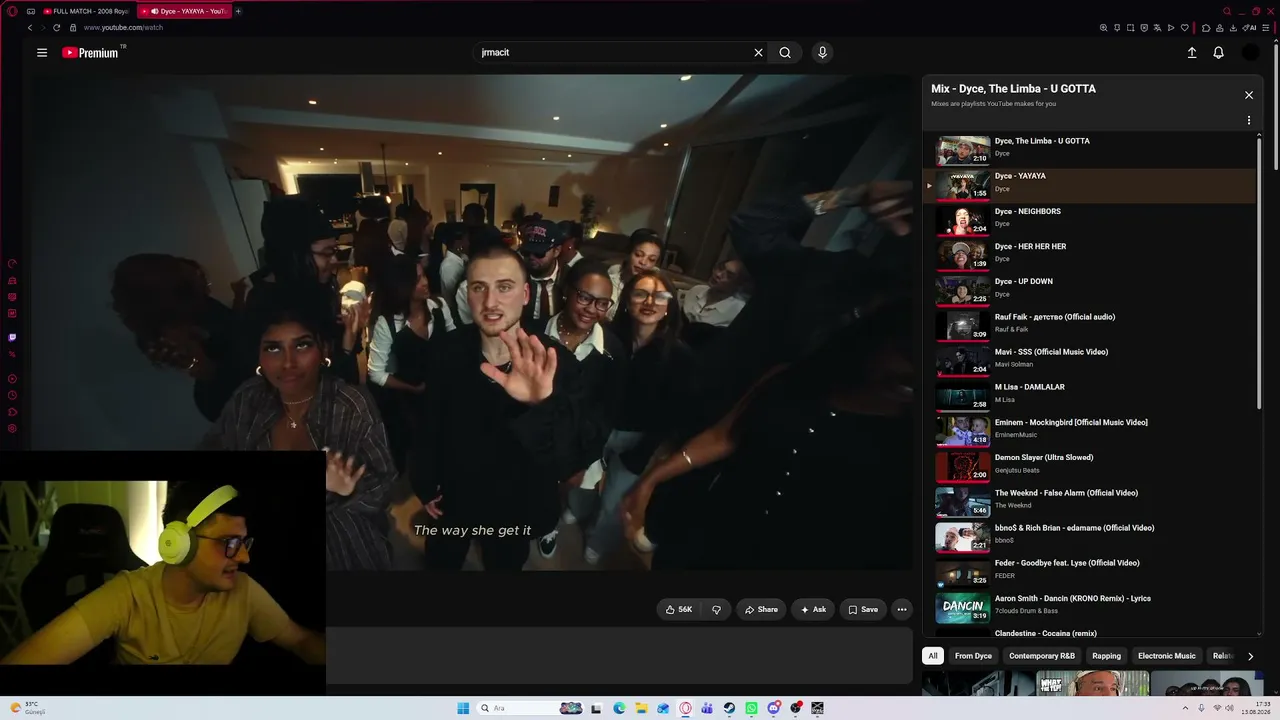Click the YouTube search input field
This screenshot has width=1280, height=720.
(x=612, y=53)
